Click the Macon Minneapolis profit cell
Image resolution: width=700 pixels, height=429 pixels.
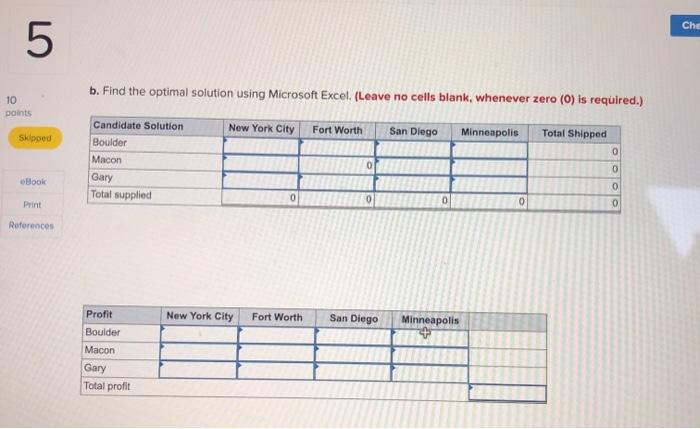click(430, 356)
